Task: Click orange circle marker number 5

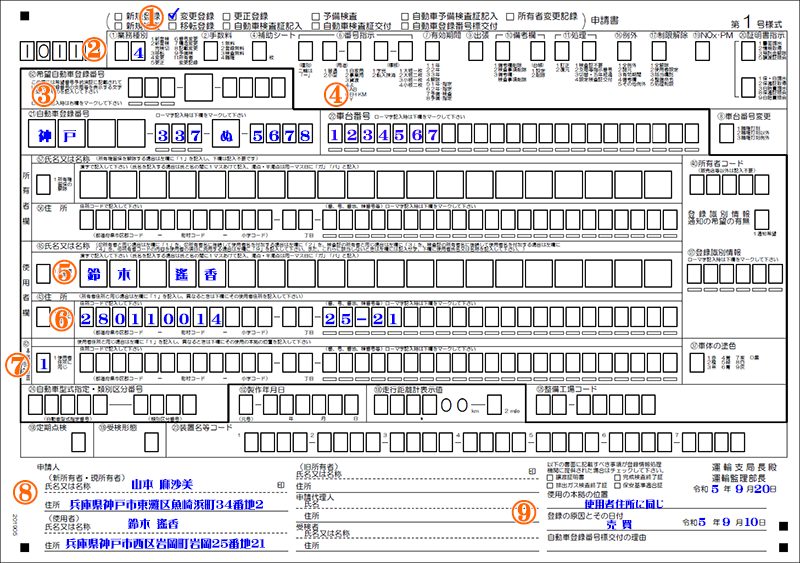Action: [63, 271]
